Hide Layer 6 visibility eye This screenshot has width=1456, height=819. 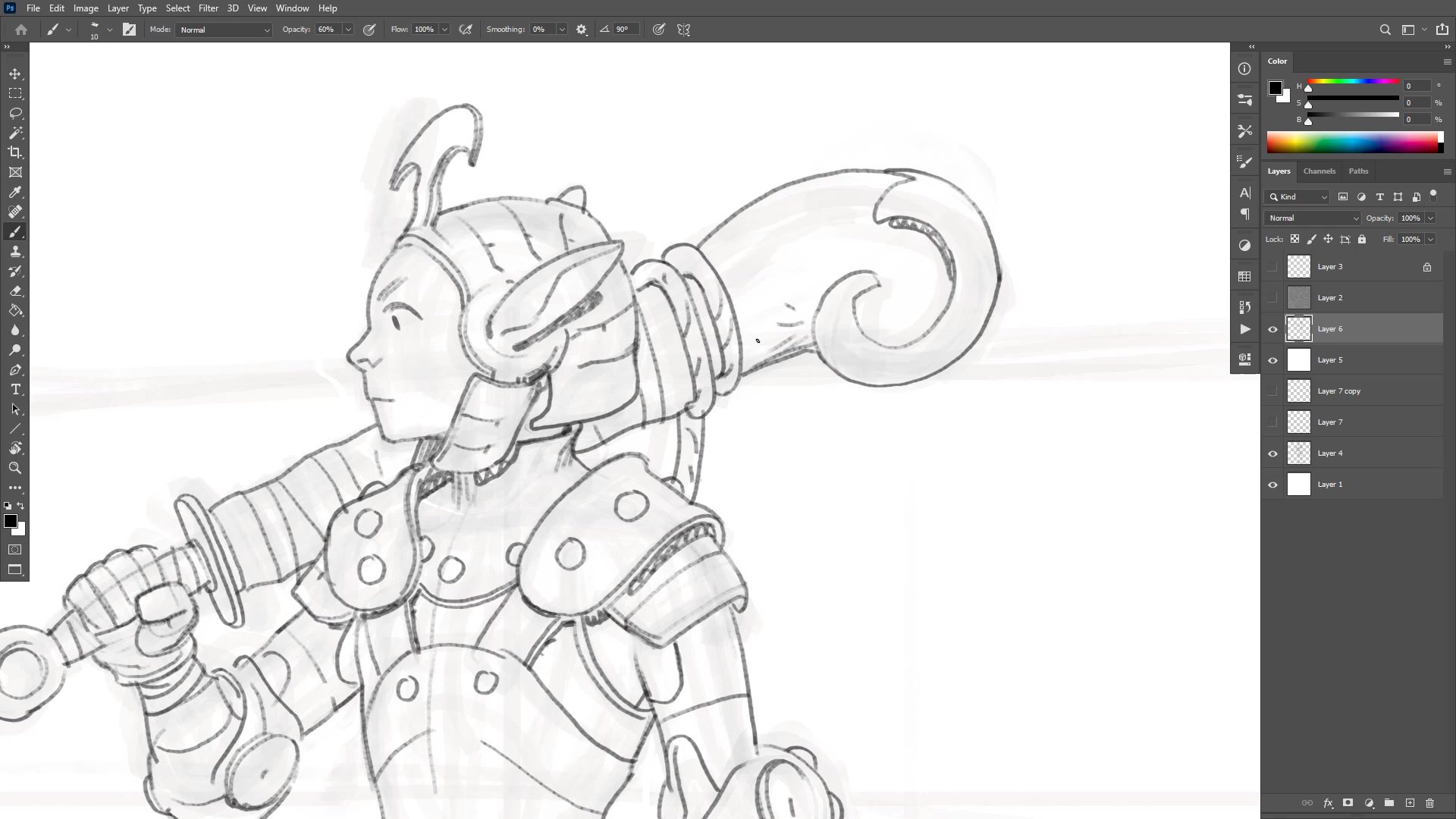pyautogui.click(x=1272, y=329)
